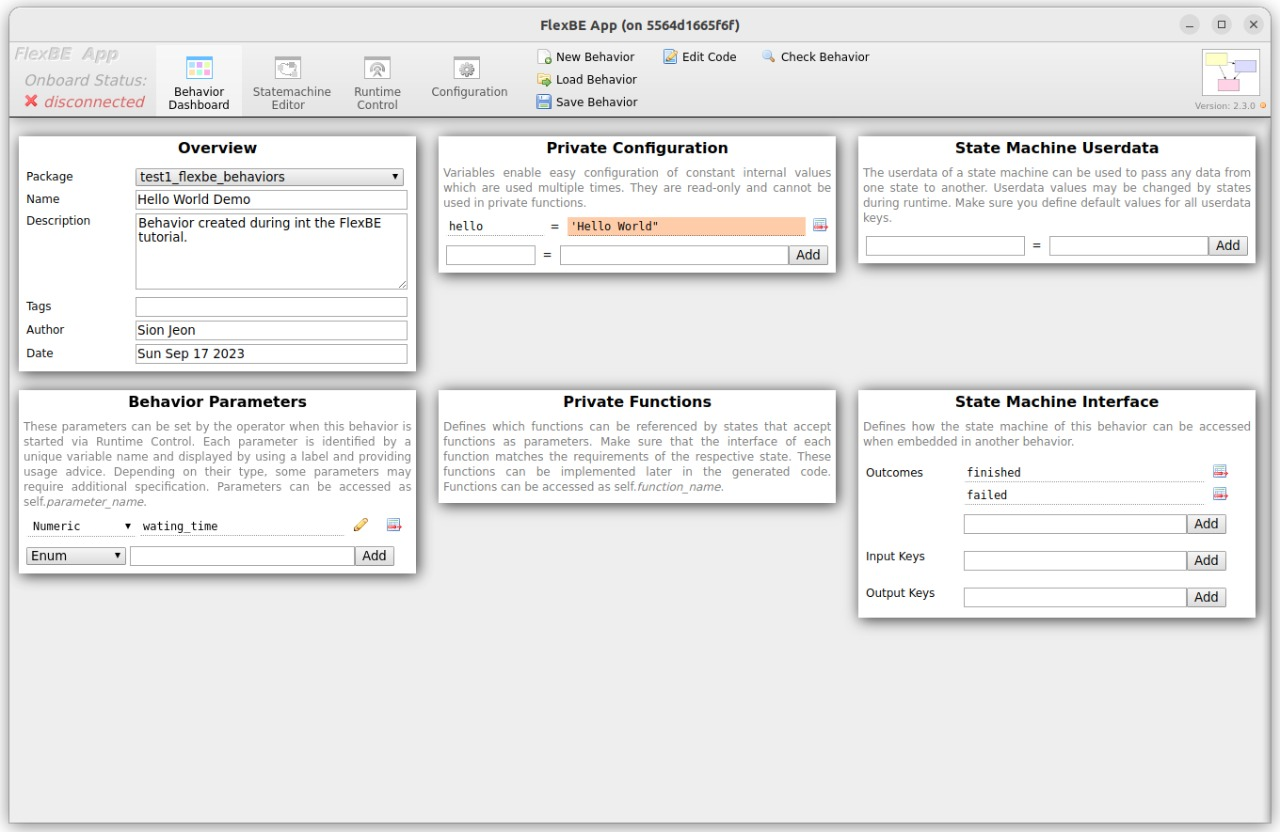Open the Runtime Control tab
The image size is (1280, 832).
[x=377, y=82]
